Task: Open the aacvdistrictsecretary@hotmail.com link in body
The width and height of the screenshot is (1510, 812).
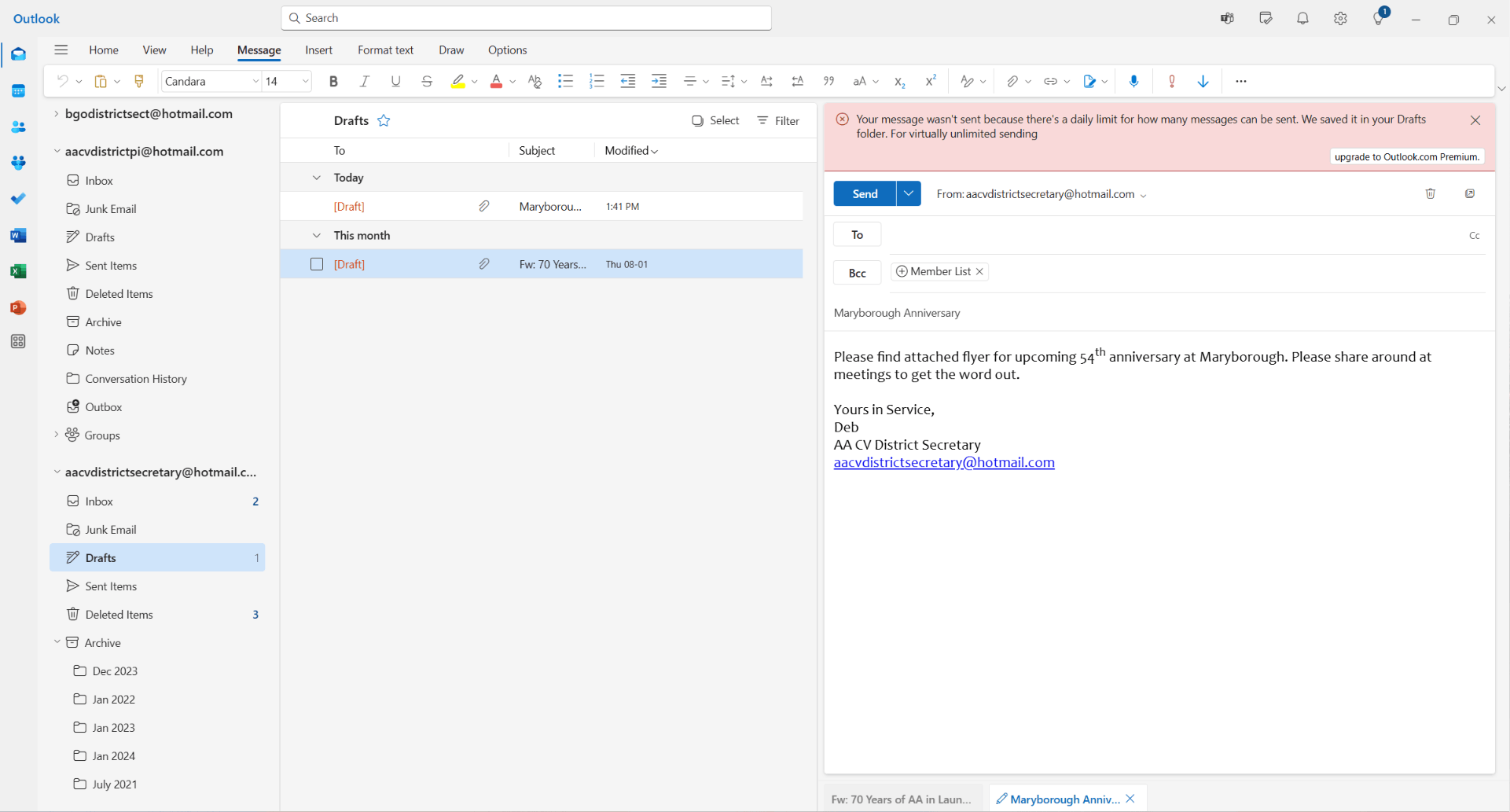Action: [x=944, y=462]
